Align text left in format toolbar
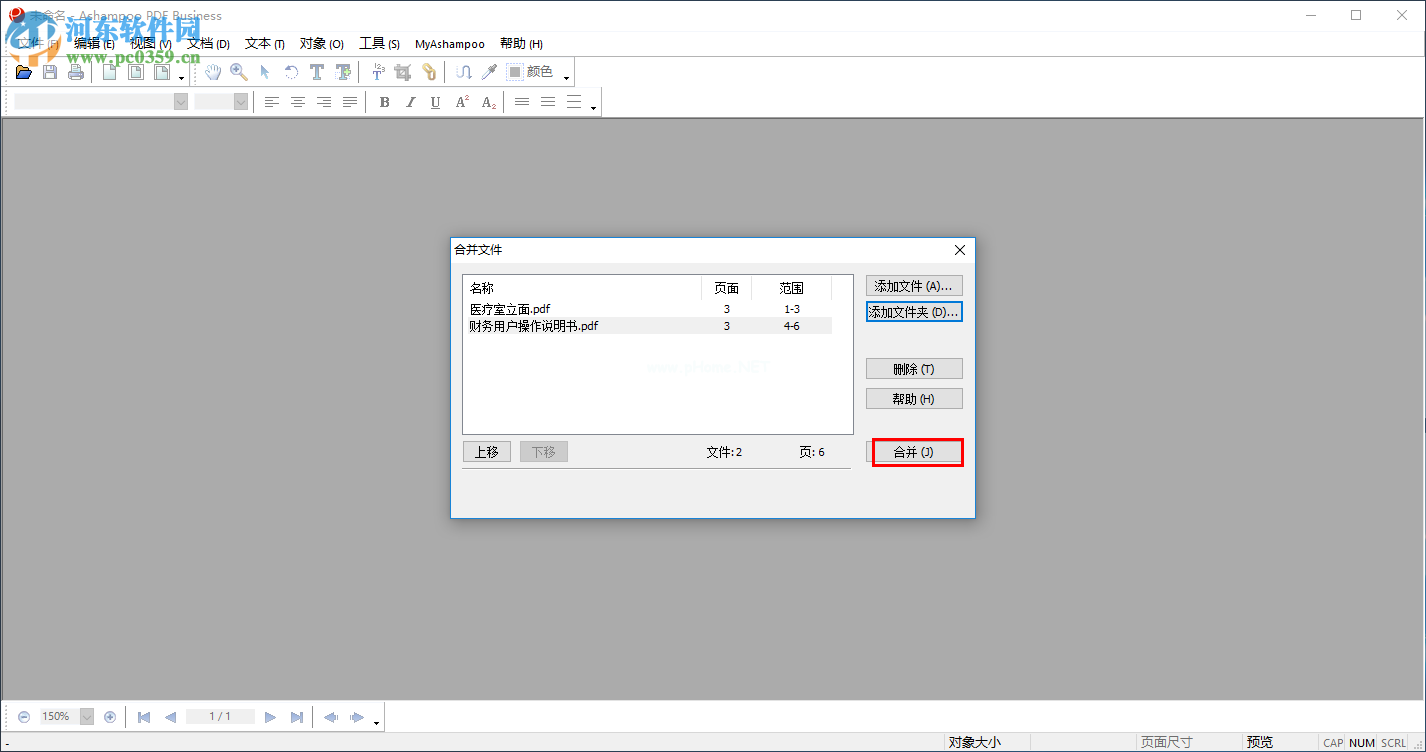 tap(272, 102)
